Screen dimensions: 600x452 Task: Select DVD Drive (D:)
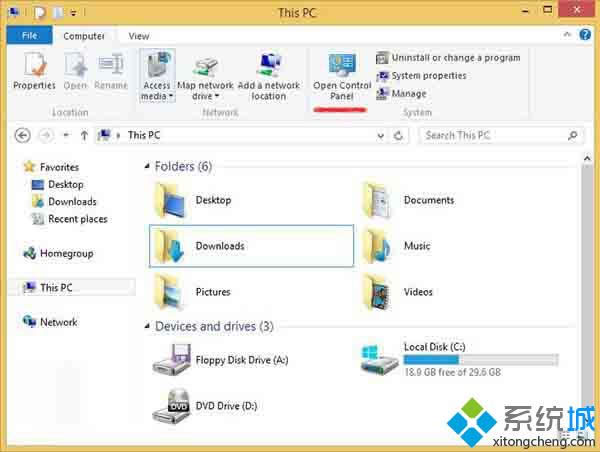point(205,406)
